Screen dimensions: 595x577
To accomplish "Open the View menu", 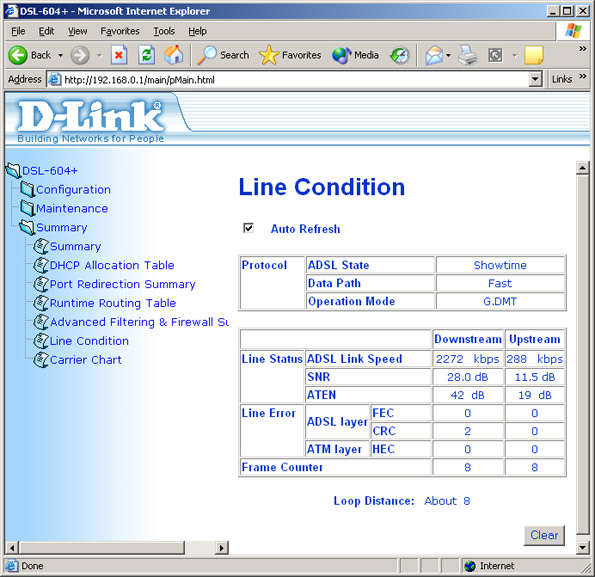I will coord(77,31).
